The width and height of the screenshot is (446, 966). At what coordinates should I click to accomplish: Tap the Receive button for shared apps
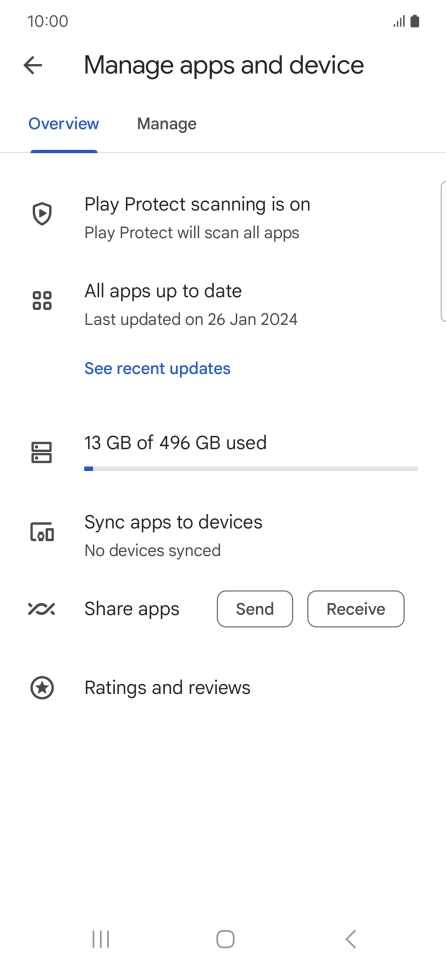(356, 609)
